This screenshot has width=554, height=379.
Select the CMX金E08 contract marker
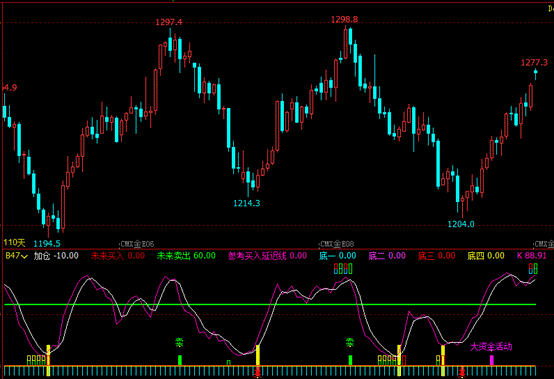(336, 244)
